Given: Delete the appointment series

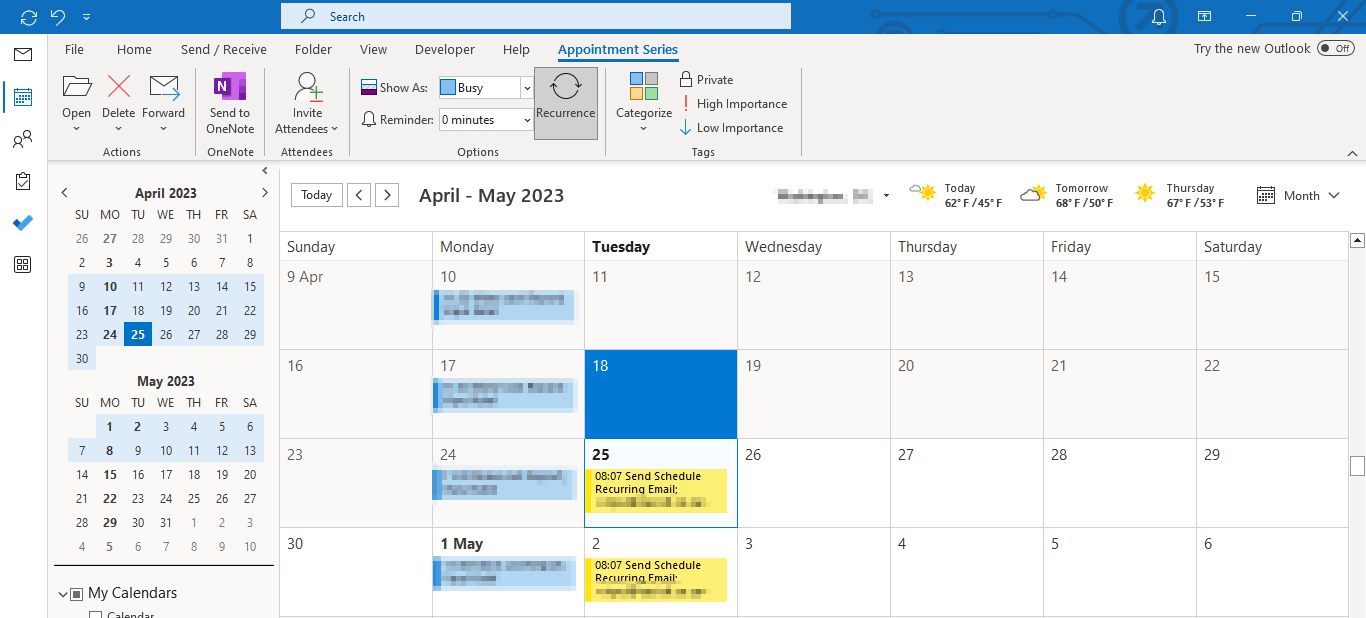Looking at the screenshot, I should point(118,100).
